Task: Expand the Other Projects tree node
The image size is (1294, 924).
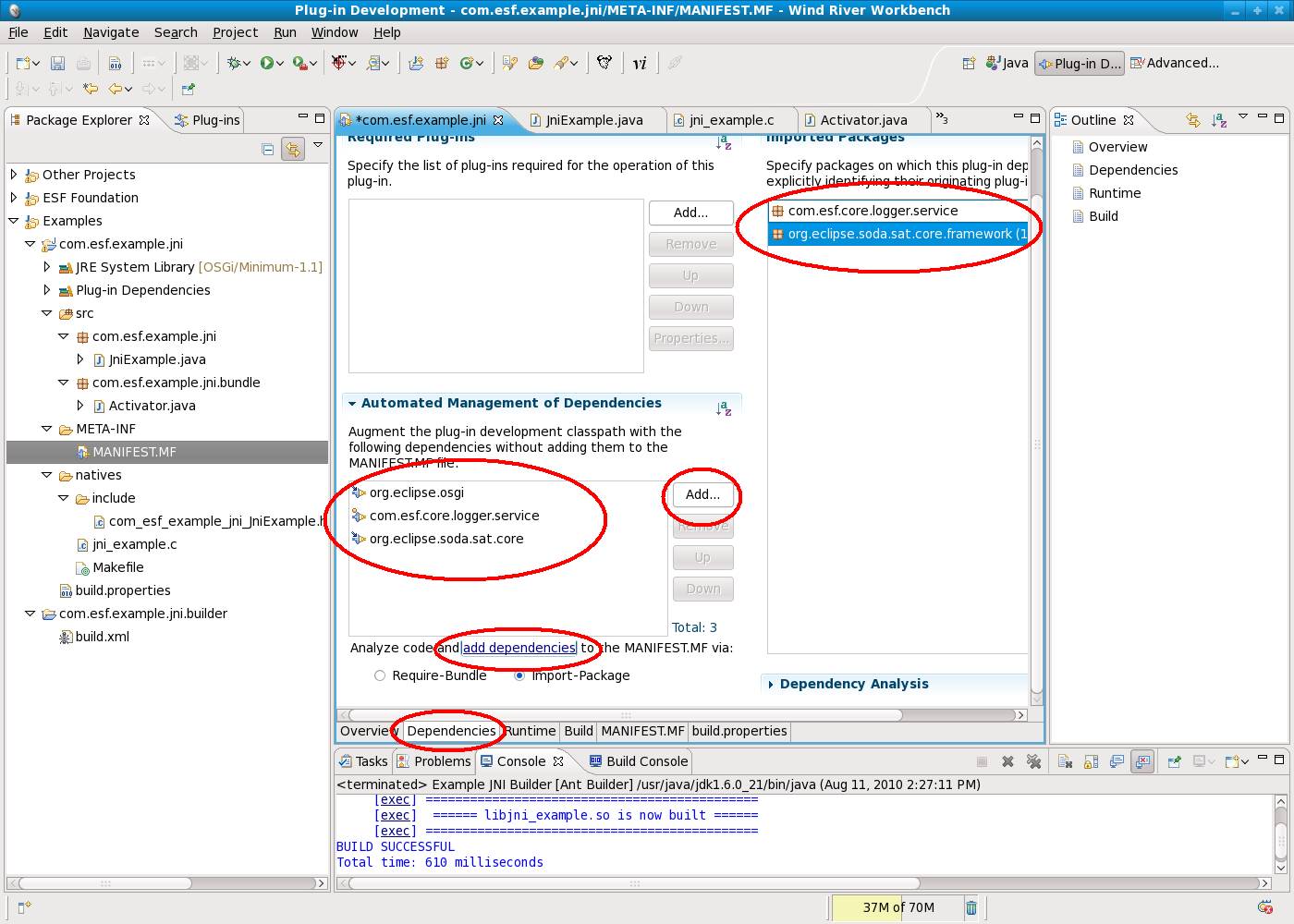Action: [x=14, y=174]
